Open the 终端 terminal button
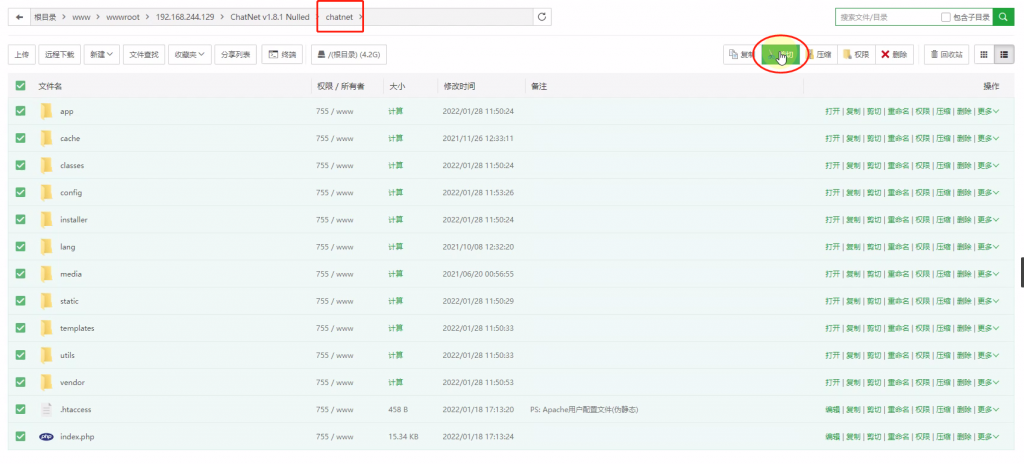 pos(282,55)
